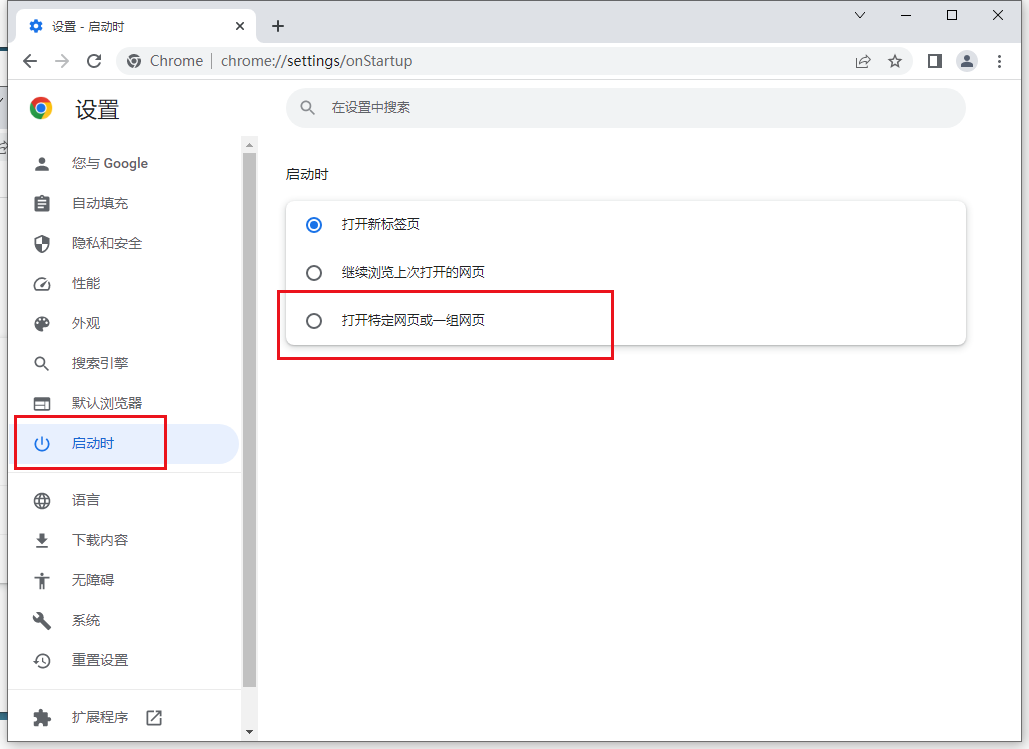Open a new tab with plus button
This screenshot has height=749, width=1029.
click(x=278, y=26)
